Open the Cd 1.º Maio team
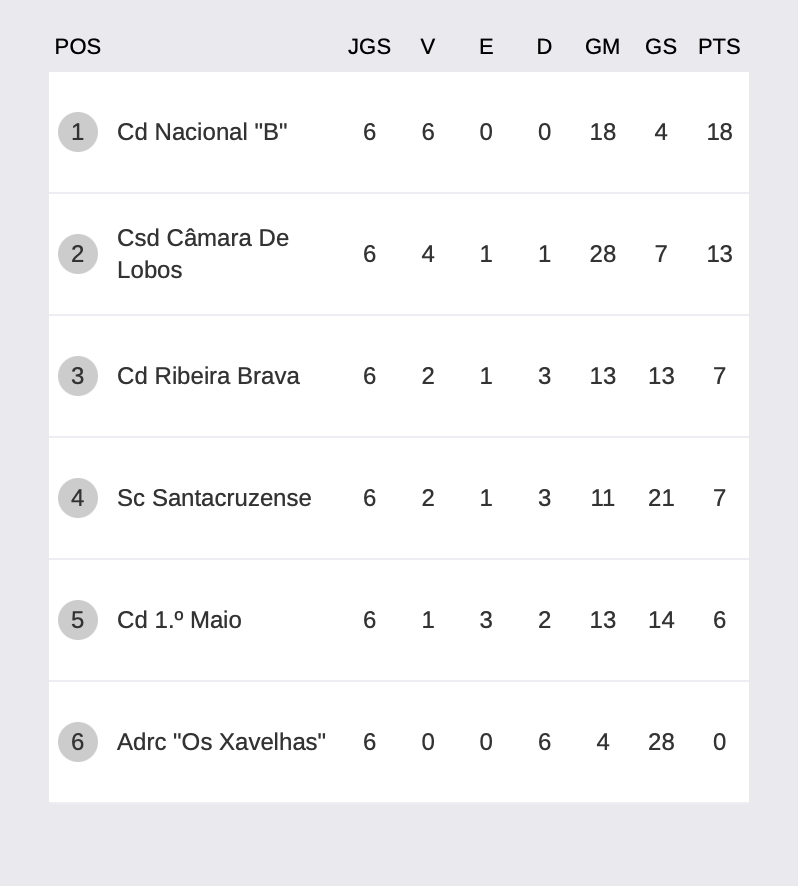 click(179, 620)
